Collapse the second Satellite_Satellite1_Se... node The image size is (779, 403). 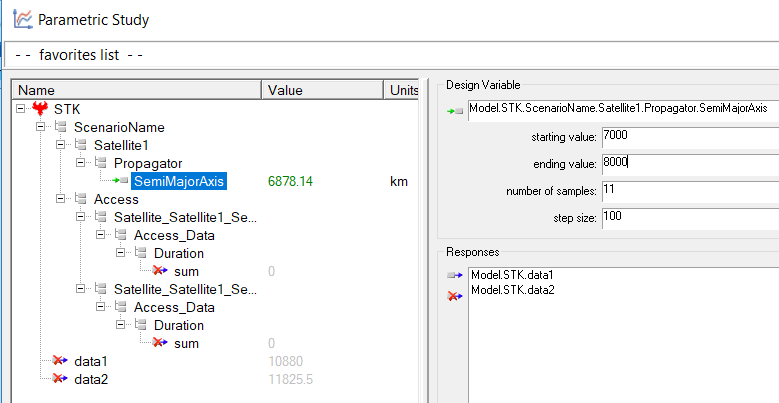(81, 289)
